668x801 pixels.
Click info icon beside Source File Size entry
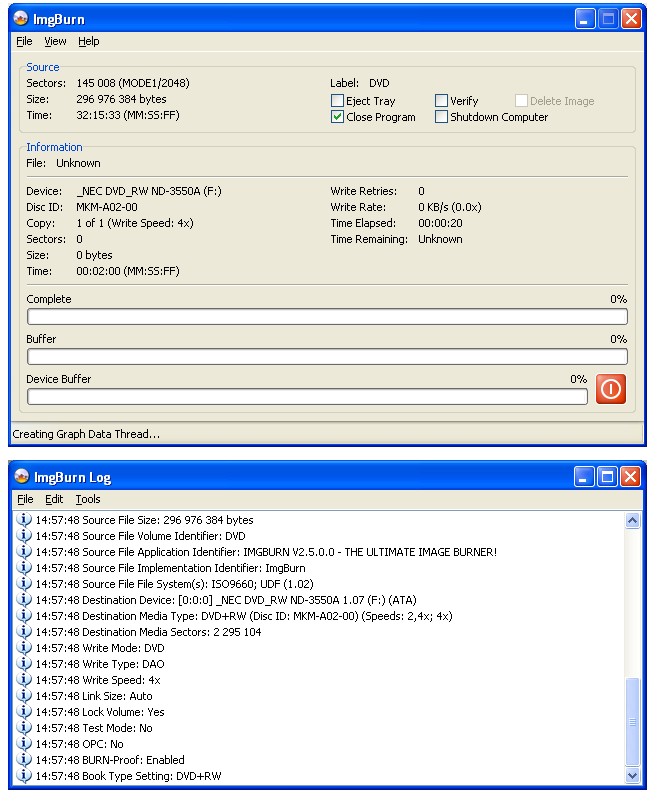pyautogui.click(x=25, y=520)
